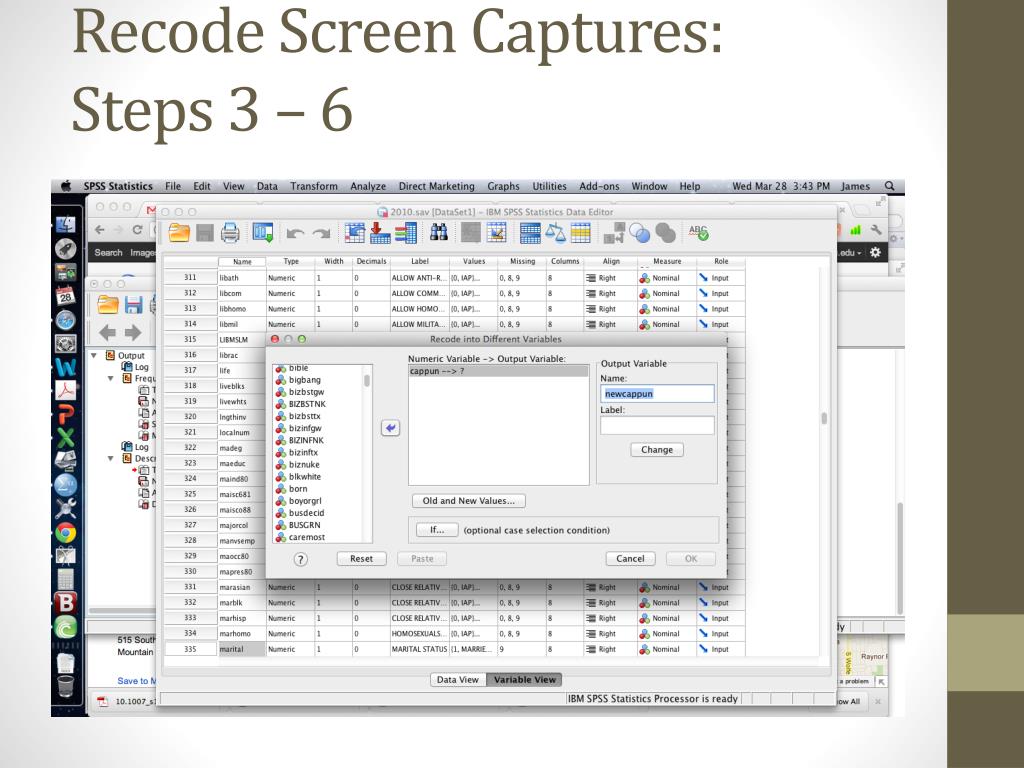Open the Data menu
Image resolution: width=1024 pixels, height=768 pixels.
coord(267,186)
